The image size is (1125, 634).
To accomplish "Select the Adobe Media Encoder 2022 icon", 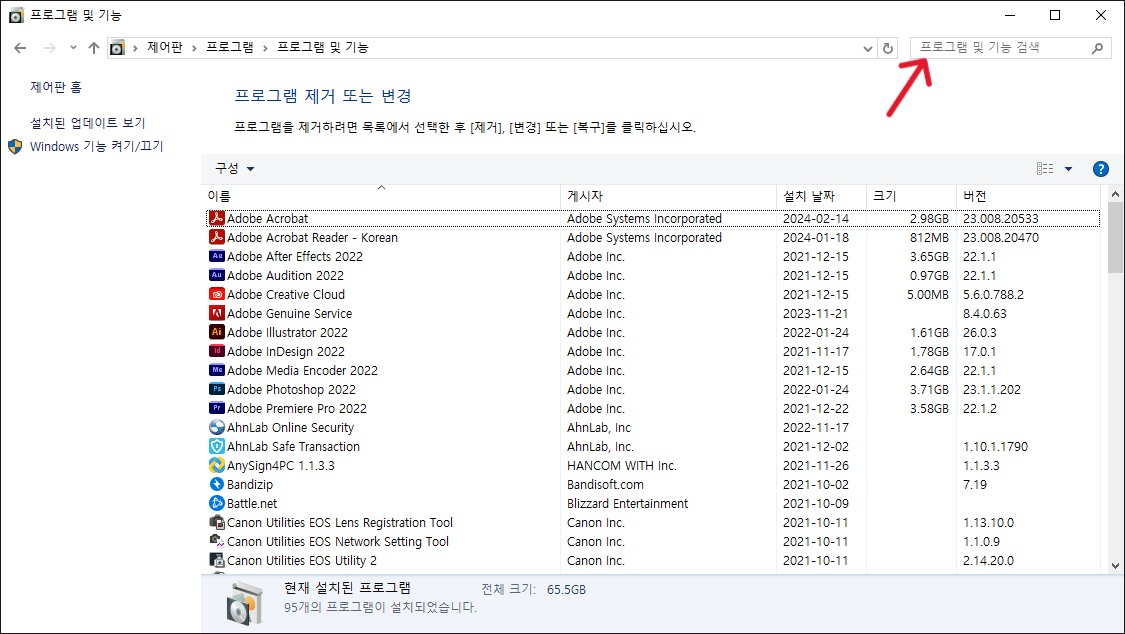I will click(217, 370).
